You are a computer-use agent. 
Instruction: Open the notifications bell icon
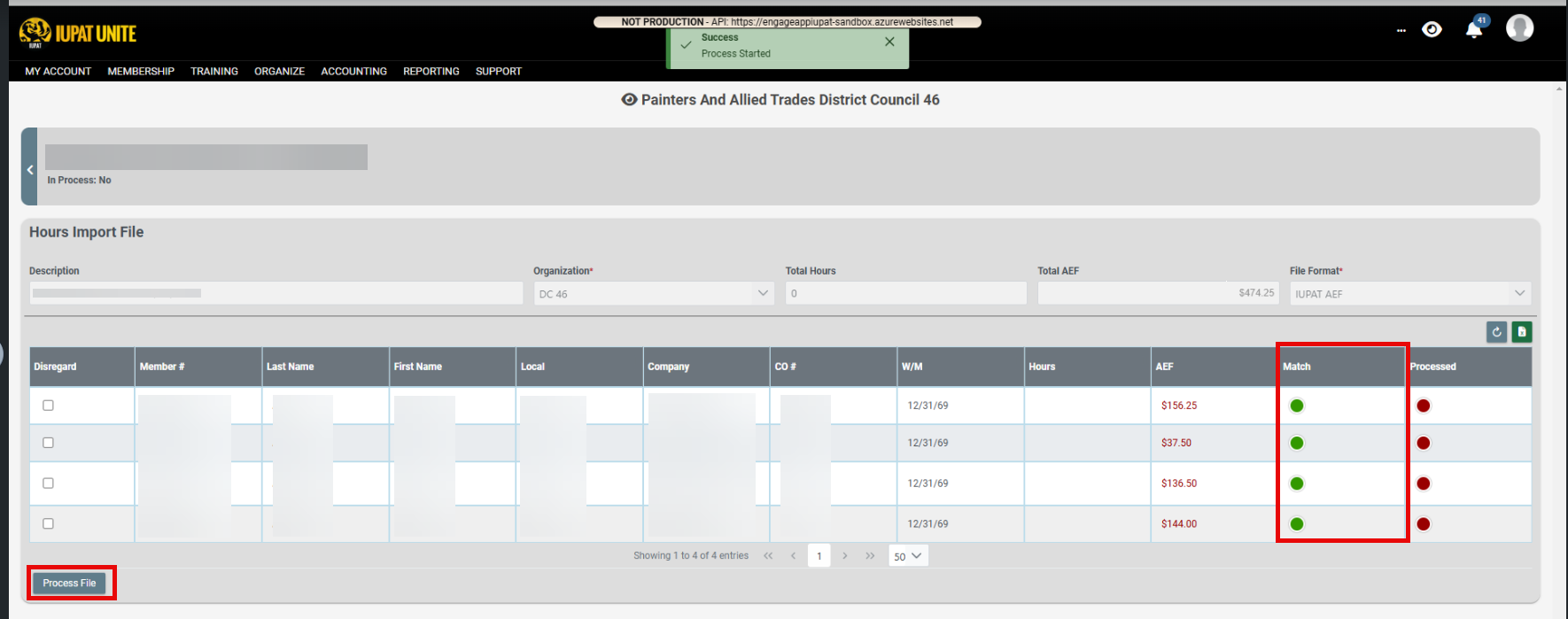pos(1474,30)
